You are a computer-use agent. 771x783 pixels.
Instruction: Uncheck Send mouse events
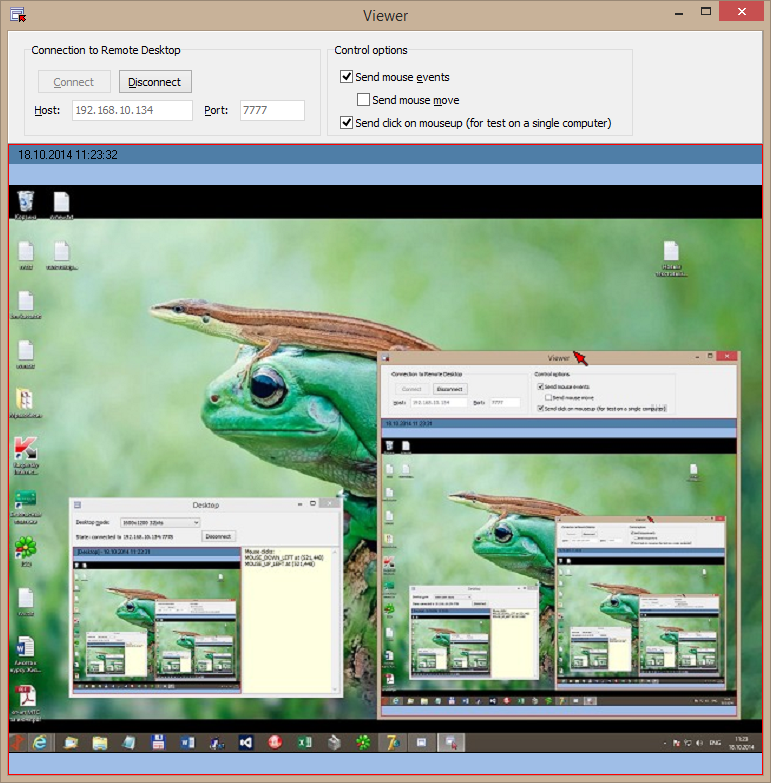coord(347,77)
